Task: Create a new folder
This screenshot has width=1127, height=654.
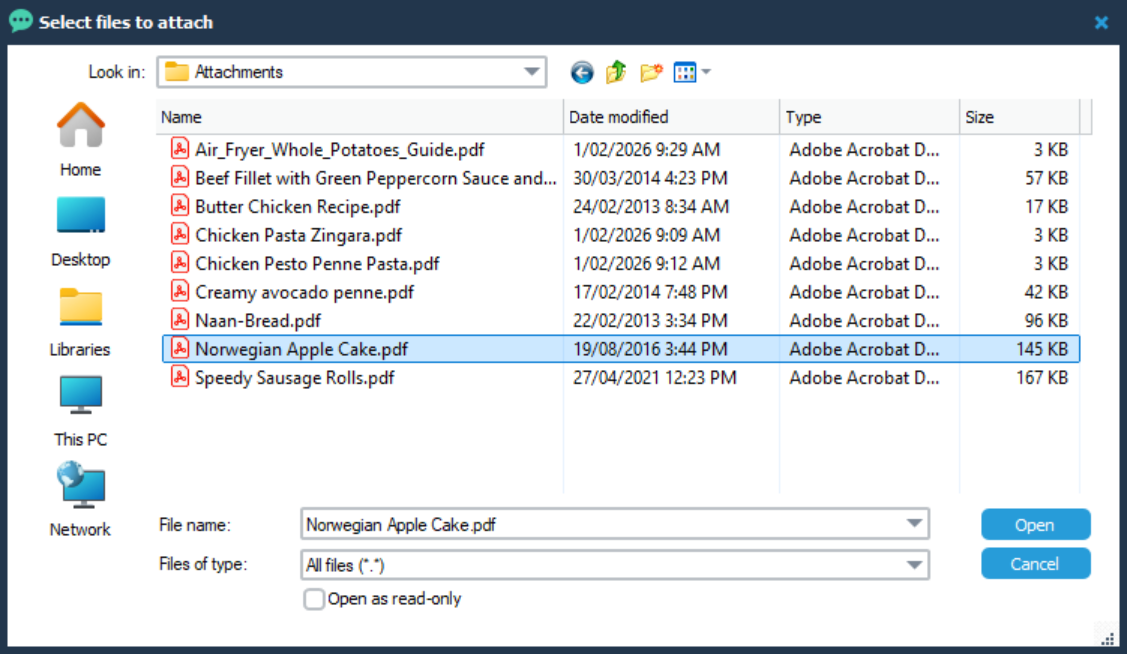Action: click(x=651, y=73)
